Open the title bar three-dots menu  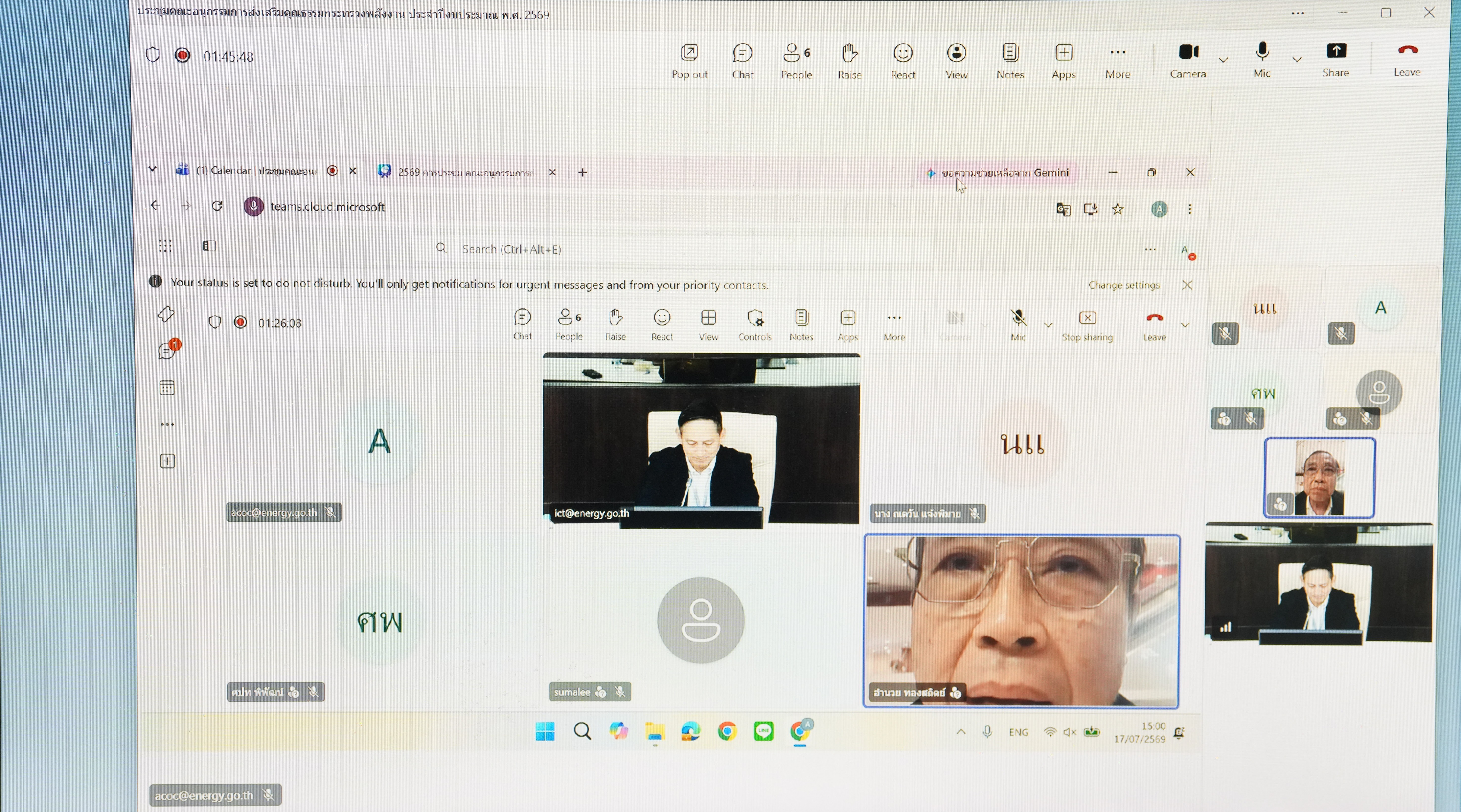pyautogui.click(x=1298, y=13)
